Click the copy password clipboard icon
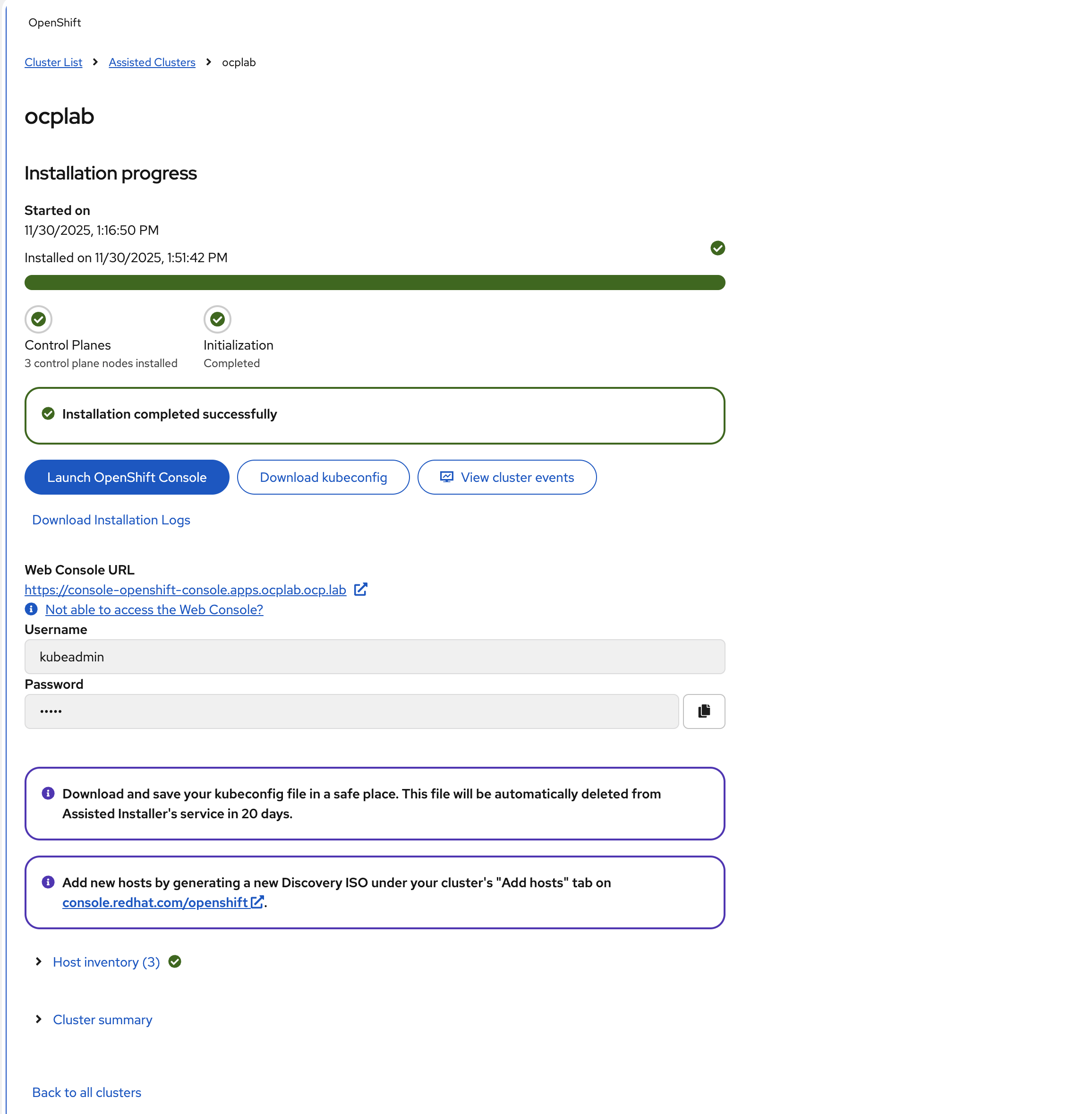1092x1114 pixels. [704, 711]
